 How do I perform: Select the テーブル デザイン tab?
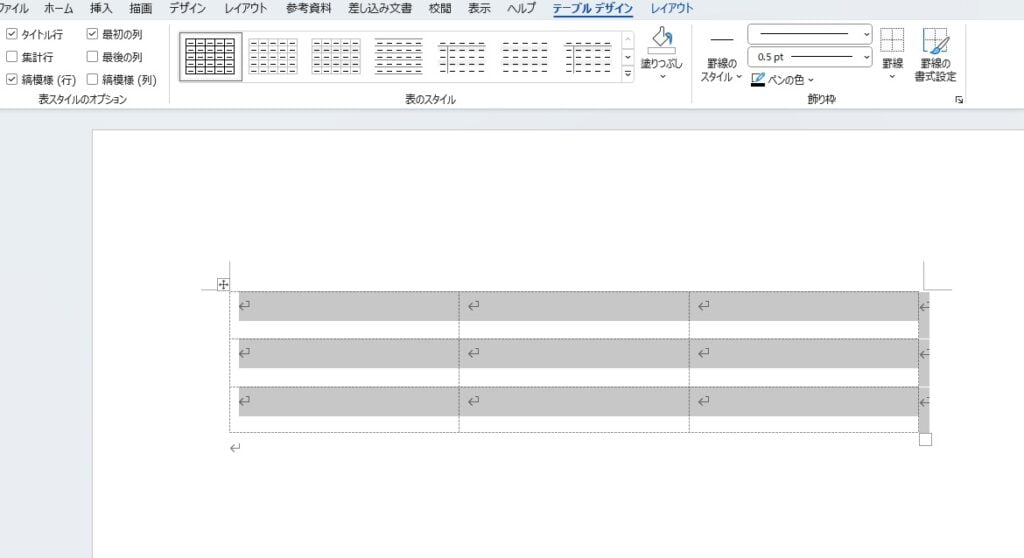(x=593, y=8)
